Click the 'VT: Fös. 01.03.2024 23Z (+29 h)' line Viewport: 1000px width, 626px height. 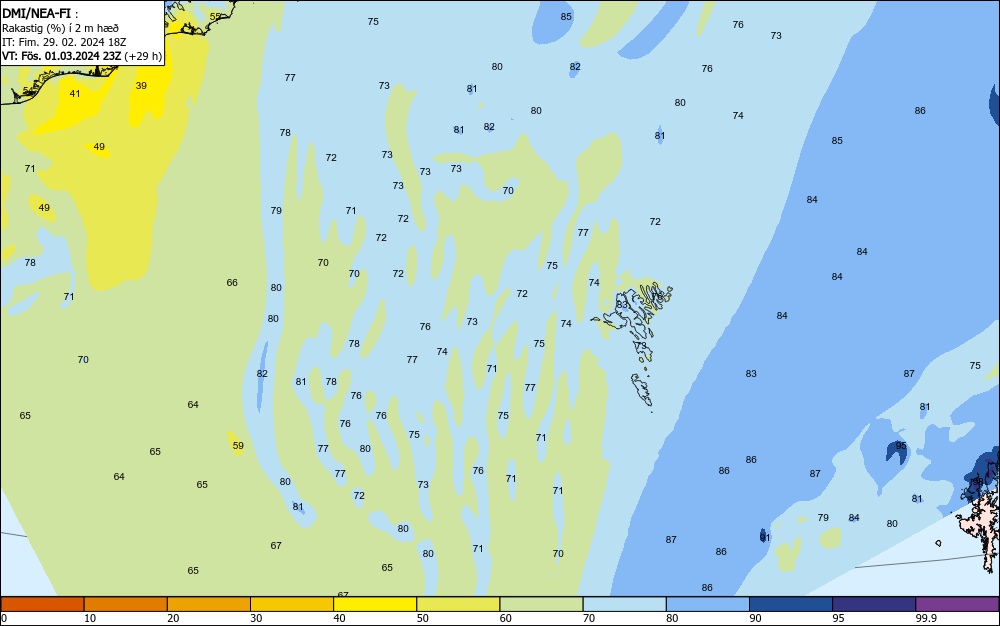82,56
